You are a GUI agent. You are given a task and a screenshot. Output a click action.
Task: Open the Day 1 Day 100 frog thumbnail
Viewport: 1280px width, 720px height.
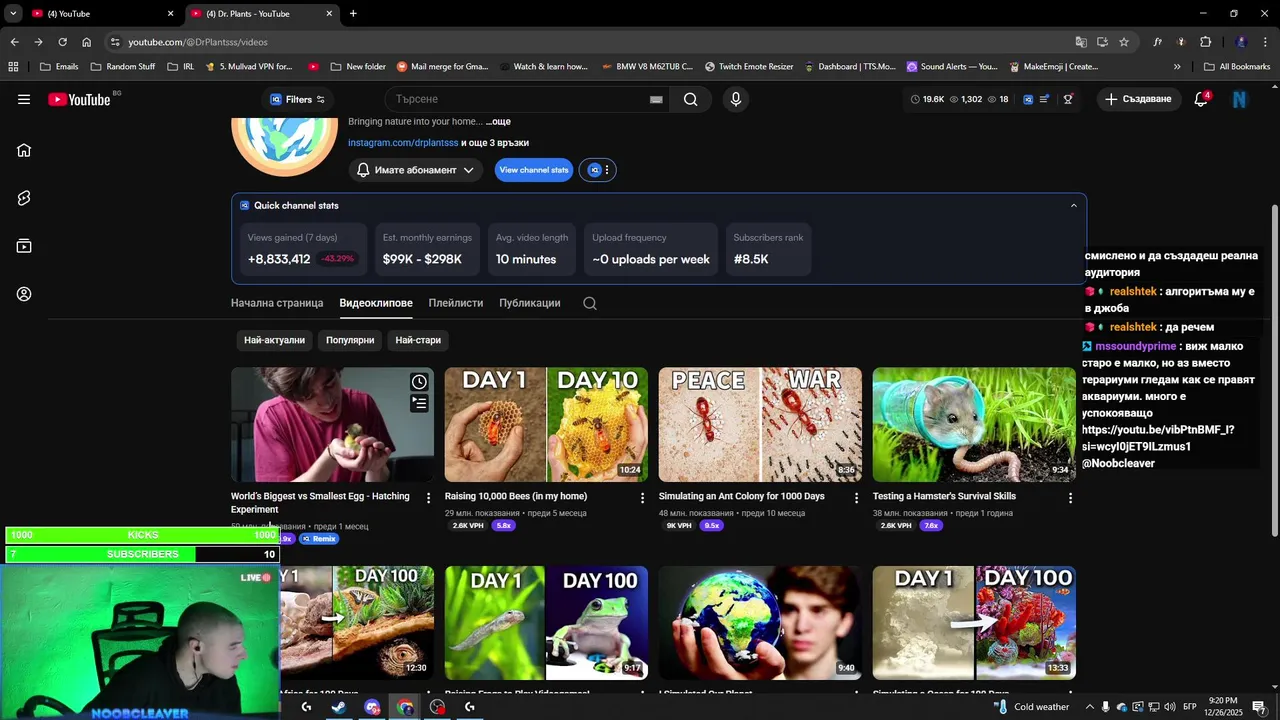(546, 623)
